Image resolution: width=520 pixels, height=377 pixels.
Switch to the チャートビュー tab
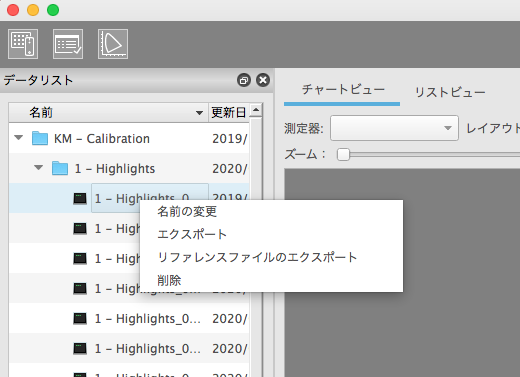pos(343,89)
